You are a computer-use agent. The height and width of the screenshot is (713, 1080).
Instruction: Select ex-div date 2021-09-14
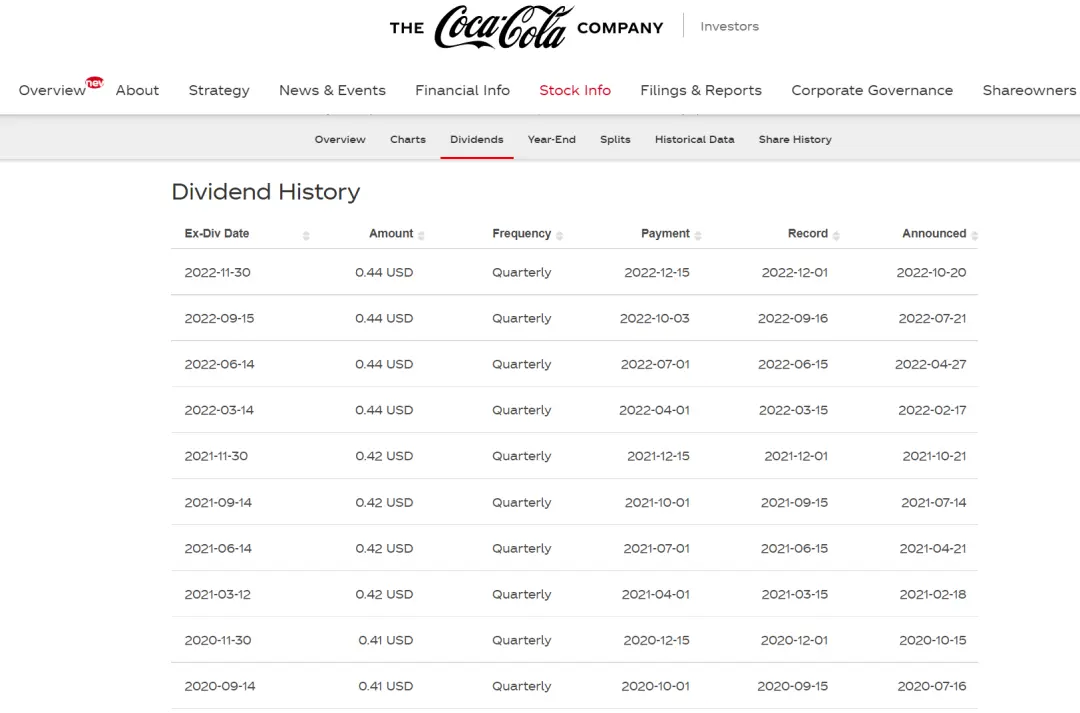pyautogui.click(x=218, y=502)
